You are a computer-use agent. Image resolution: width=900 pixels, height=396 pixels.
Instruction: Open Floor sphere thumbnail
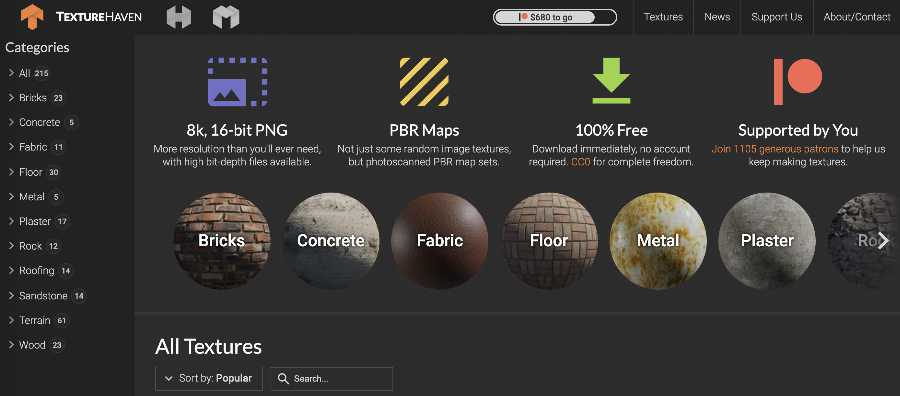point(549,240)
